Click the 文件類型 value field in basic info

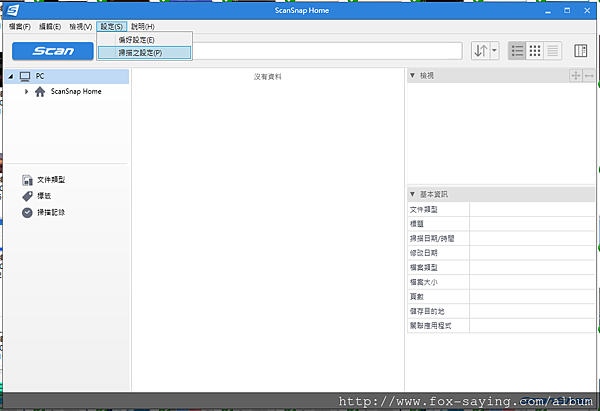click(x=532, y=209)
